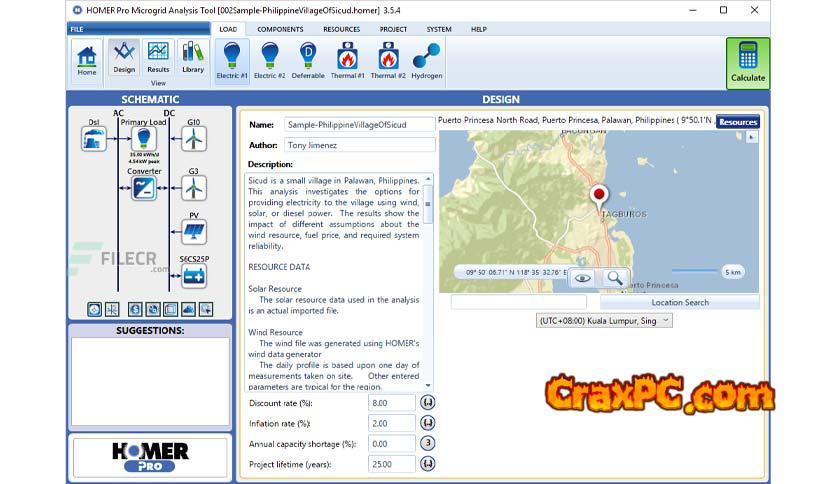The image size is (836, 484).
Task: Click the TAGBUROS map label
Action: pyautogui.click(x=624, y=214)
